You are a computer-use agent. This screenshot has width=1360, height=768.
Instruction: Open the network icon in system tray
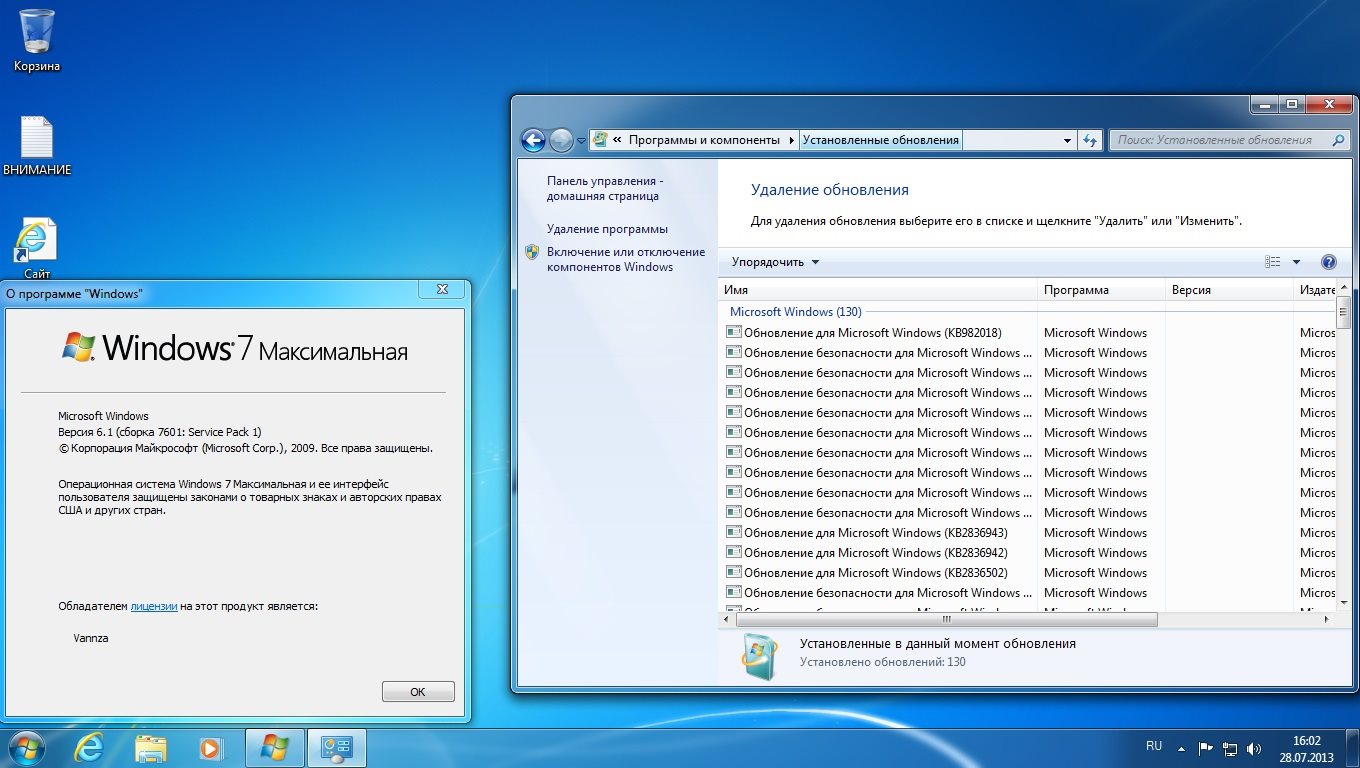tap(1230, 748)
